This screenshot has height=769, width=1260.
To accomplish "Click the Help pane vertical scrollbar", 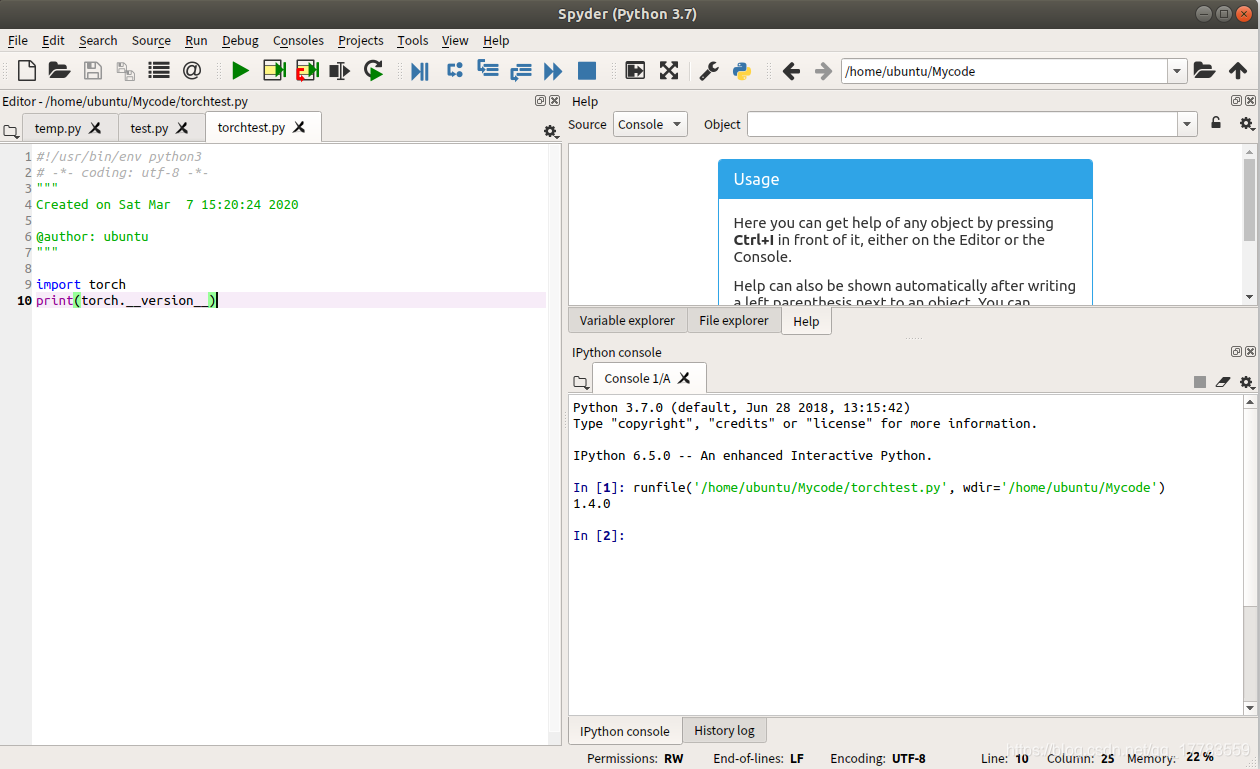I will click(1249, 200).
